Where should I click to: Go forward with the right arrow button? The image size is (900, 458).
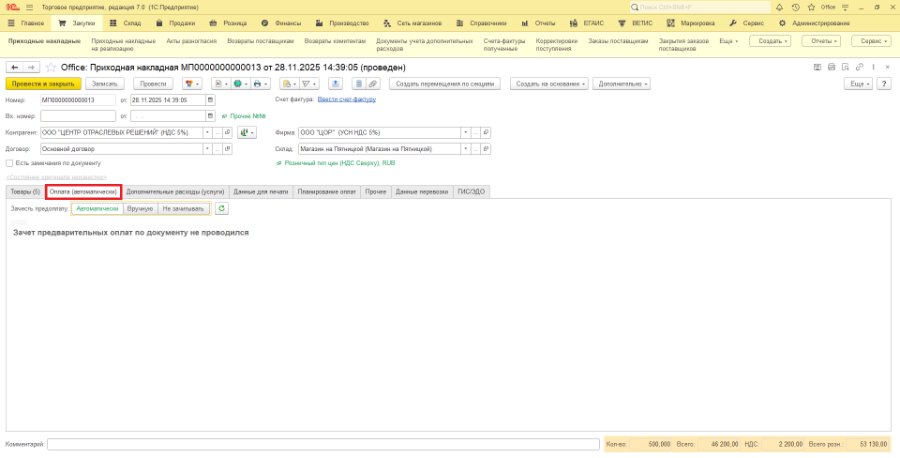click(32, 67)
